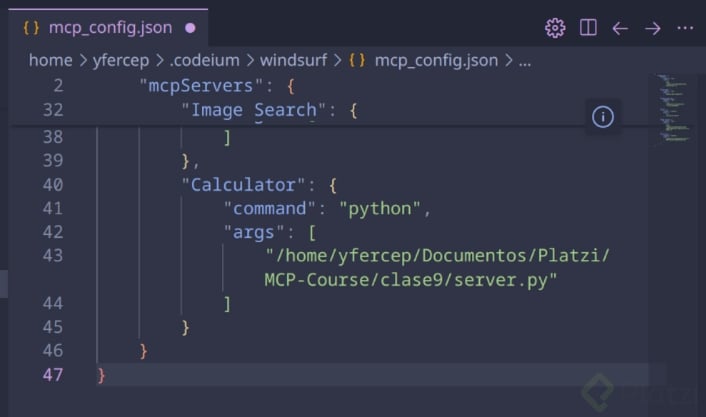Viewport: 706px width, 417px height.
Task: Navigate forward with the right arrow
Action: [653, 28]
